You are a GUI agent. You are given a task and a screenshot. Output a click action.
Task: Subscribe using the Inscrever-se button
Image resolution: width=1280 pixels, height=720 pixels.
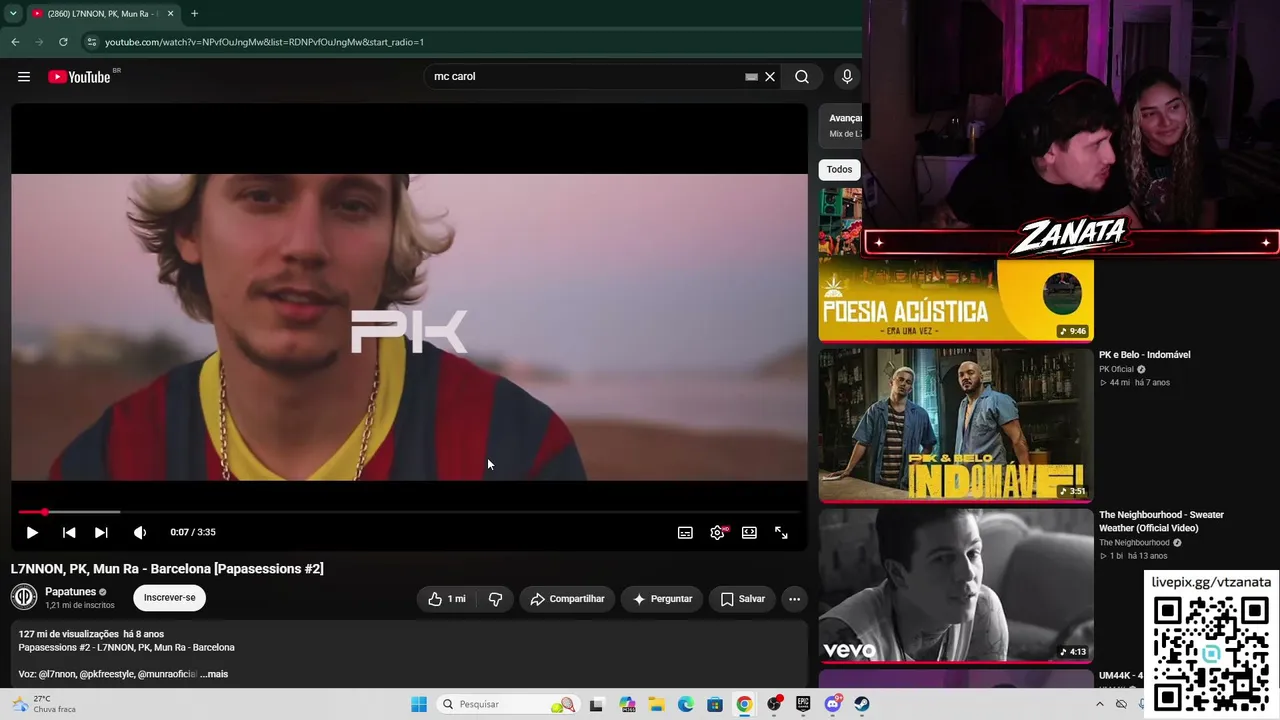(x=170, y=598)
